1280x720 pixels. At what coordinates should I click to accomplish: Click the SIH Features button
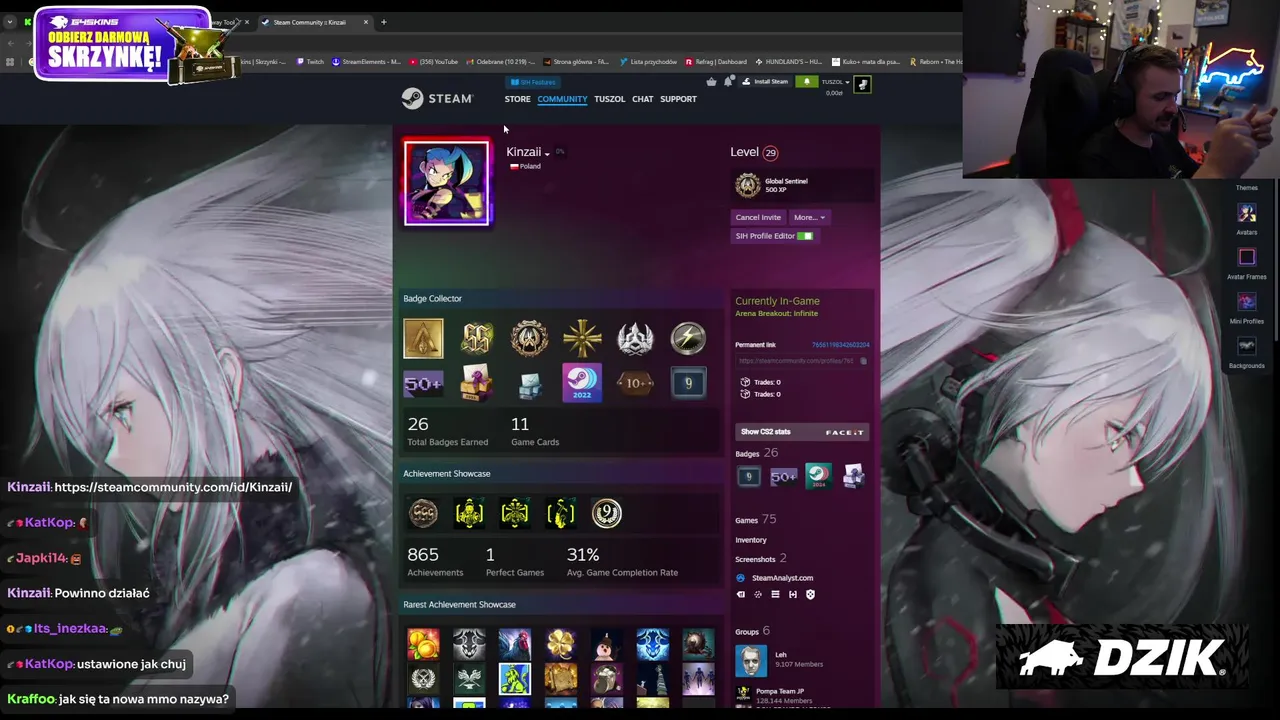tap(533, 82)
